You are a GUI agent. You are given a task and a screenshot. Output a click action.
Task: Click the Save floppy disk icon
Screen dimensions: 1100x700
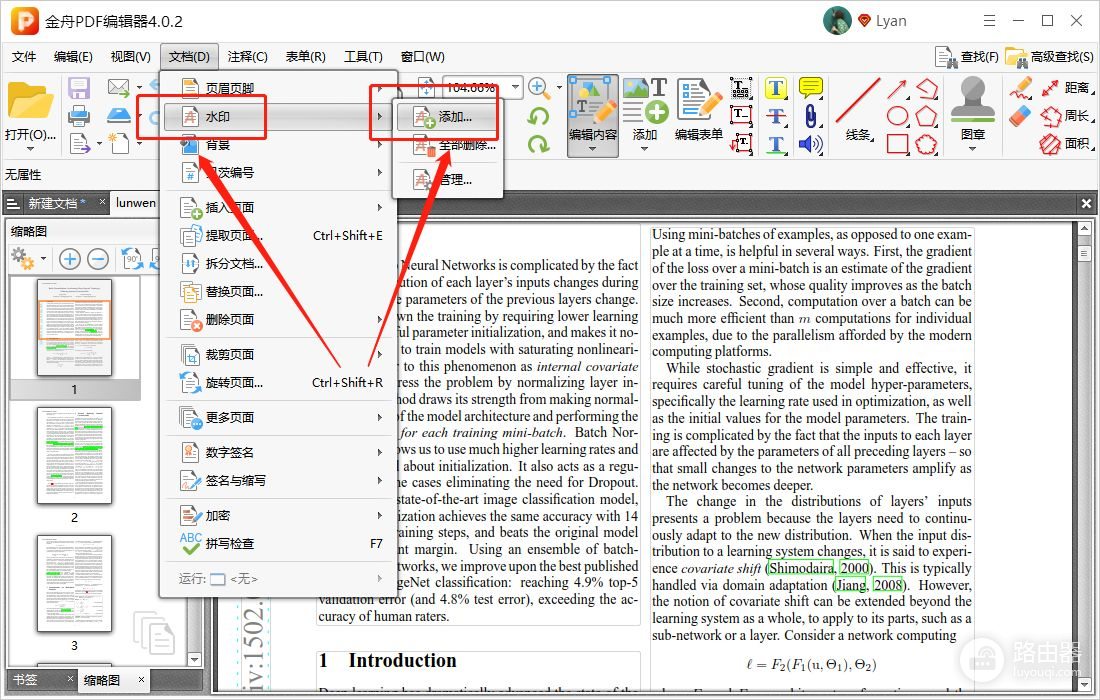pyautogui.click(x=79, y=88)
